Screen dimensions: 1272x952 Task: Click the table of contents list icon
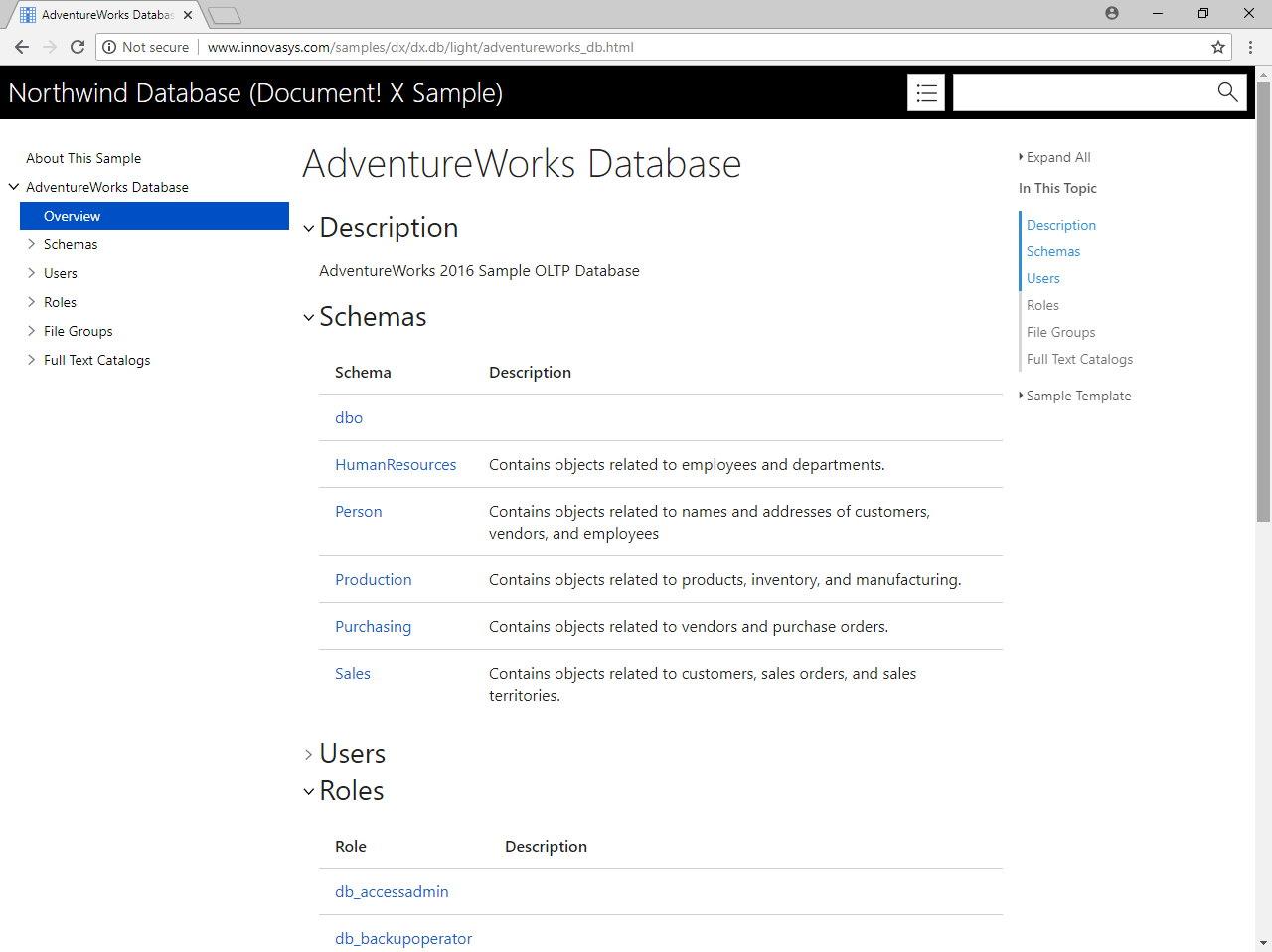tap(926, 92)
